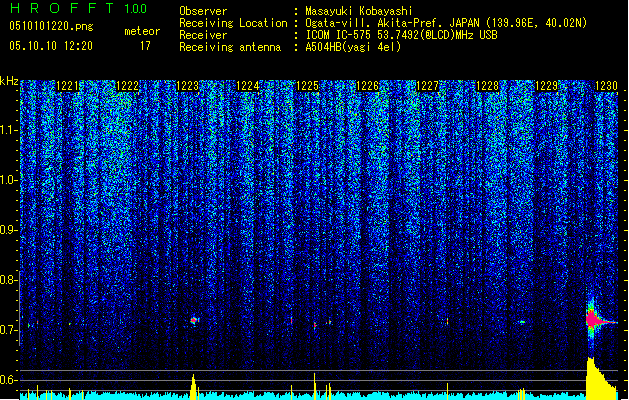Click the 0.8 kHz axis label
629x400 pixels.
tap(9, 280)
